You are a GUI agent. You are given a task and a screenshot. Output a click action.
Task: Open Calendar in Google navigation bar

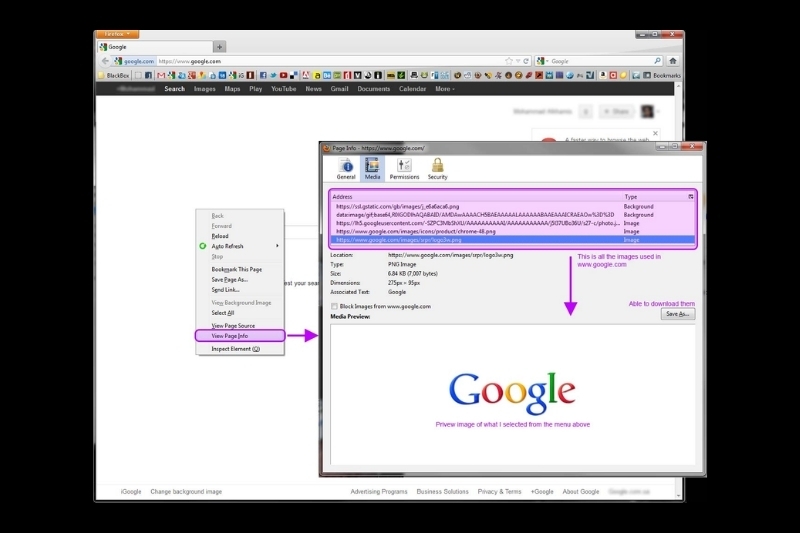pos(412,89)
